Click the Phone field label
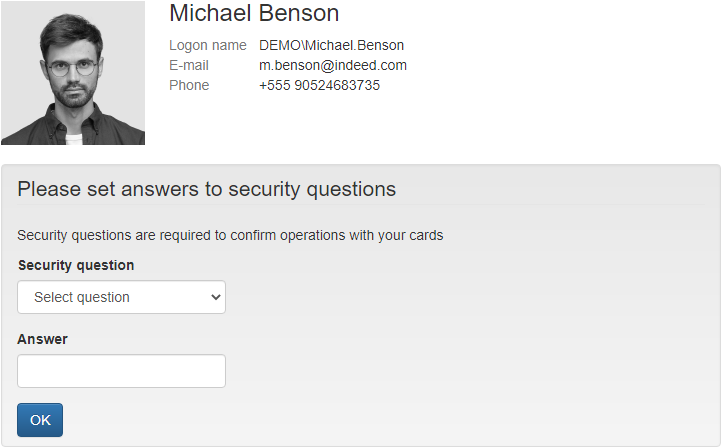Viewport: 721px width, 448px height. [189, 85]
